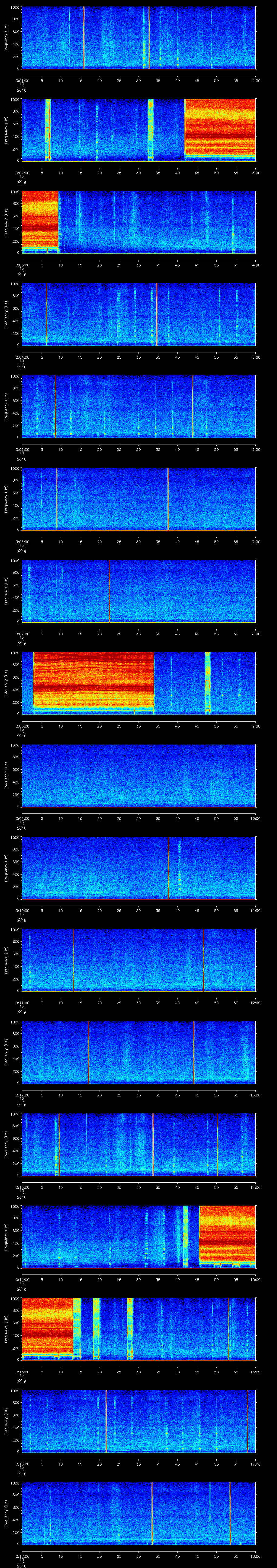Select the '5:00' end time label
Image resolution: width=277 pixels, height=1568 pixels.
(x=256, y=357)
